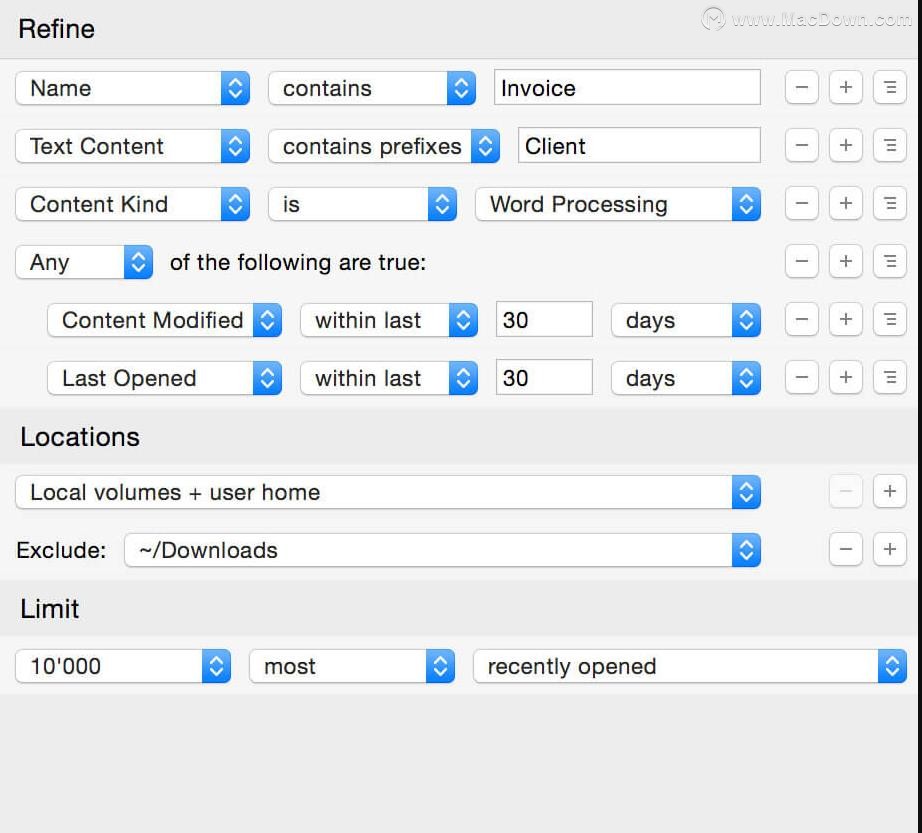Add another exclude location

[x=890, y=550]
